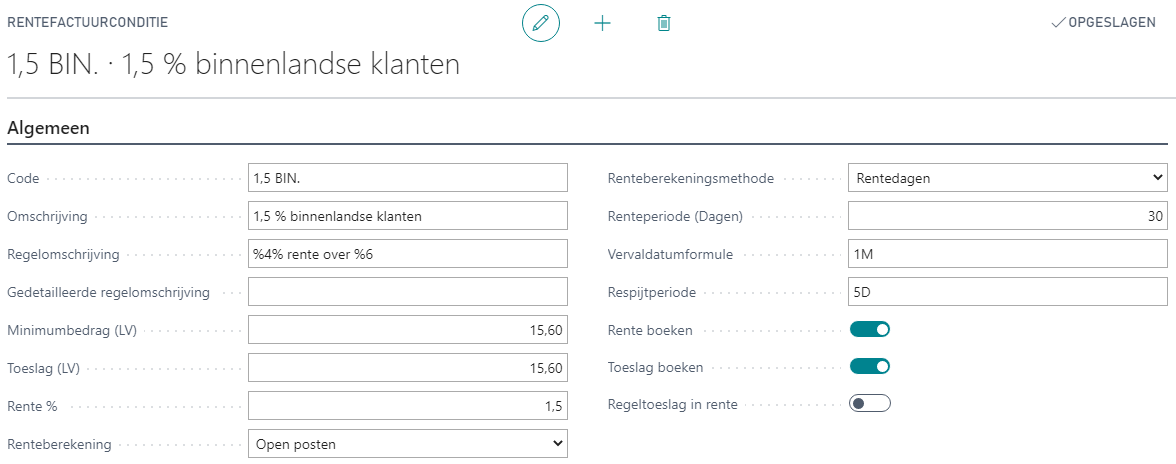Select the Omschrijving text field

[407, 216]
